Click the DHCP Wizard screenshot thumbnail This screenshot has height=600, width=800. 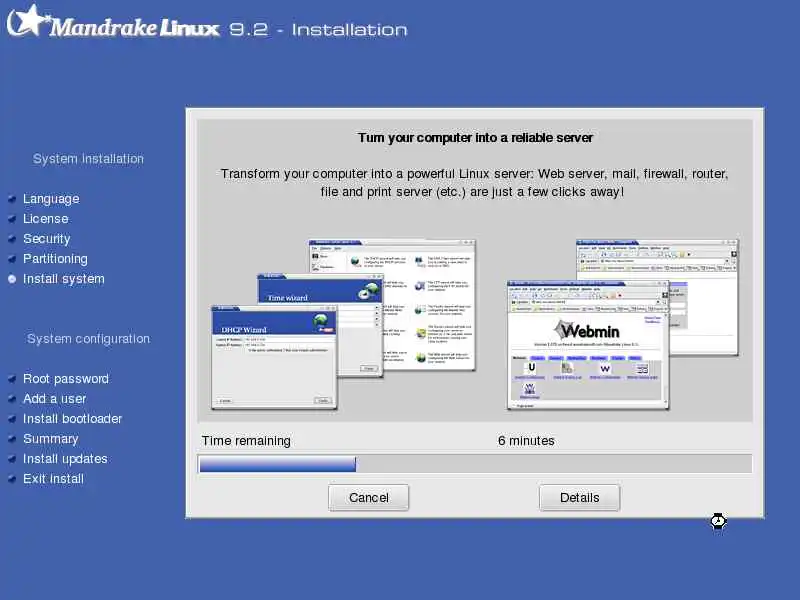click(274, 357)
